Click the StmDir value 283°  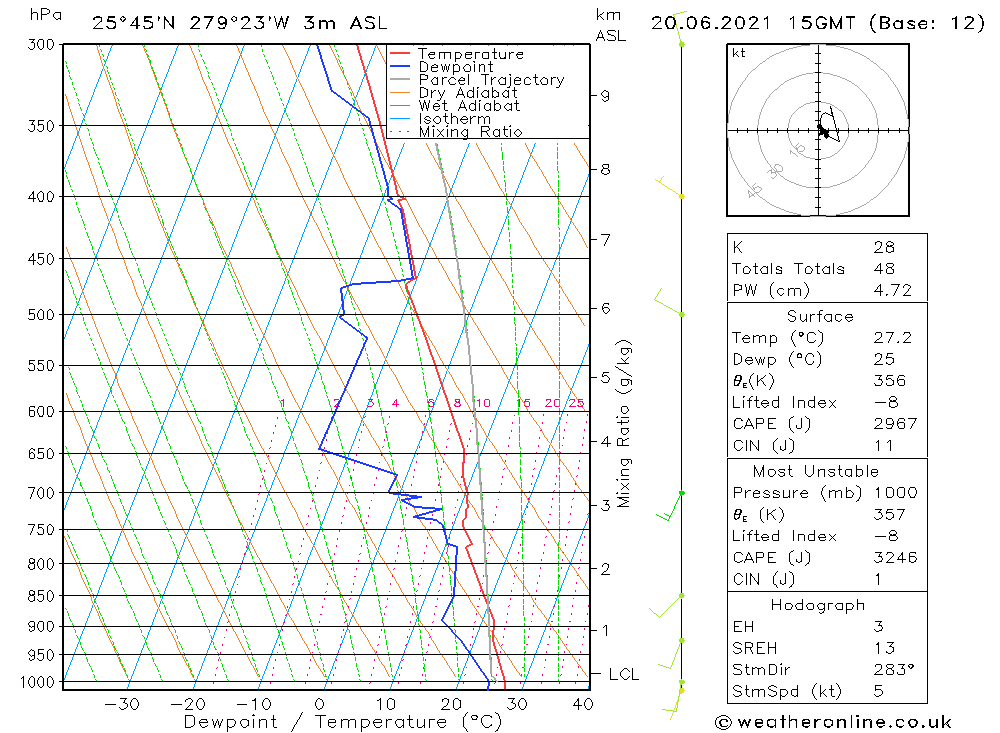[893, 670]
